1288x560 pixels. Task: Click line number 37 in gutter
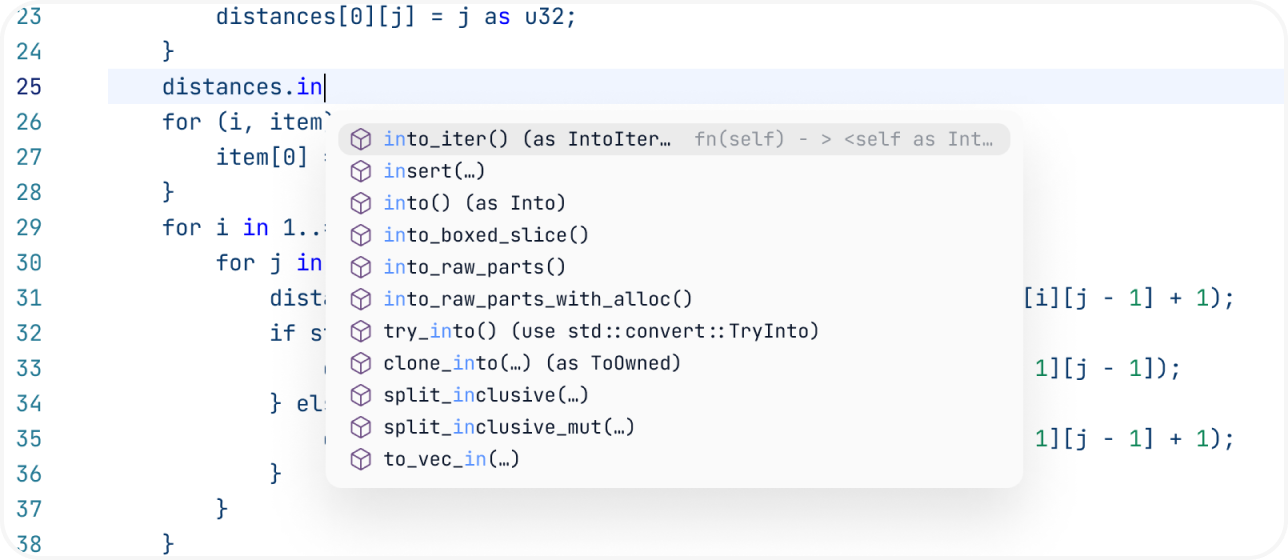pyautogui.click(x=29, y=509)
